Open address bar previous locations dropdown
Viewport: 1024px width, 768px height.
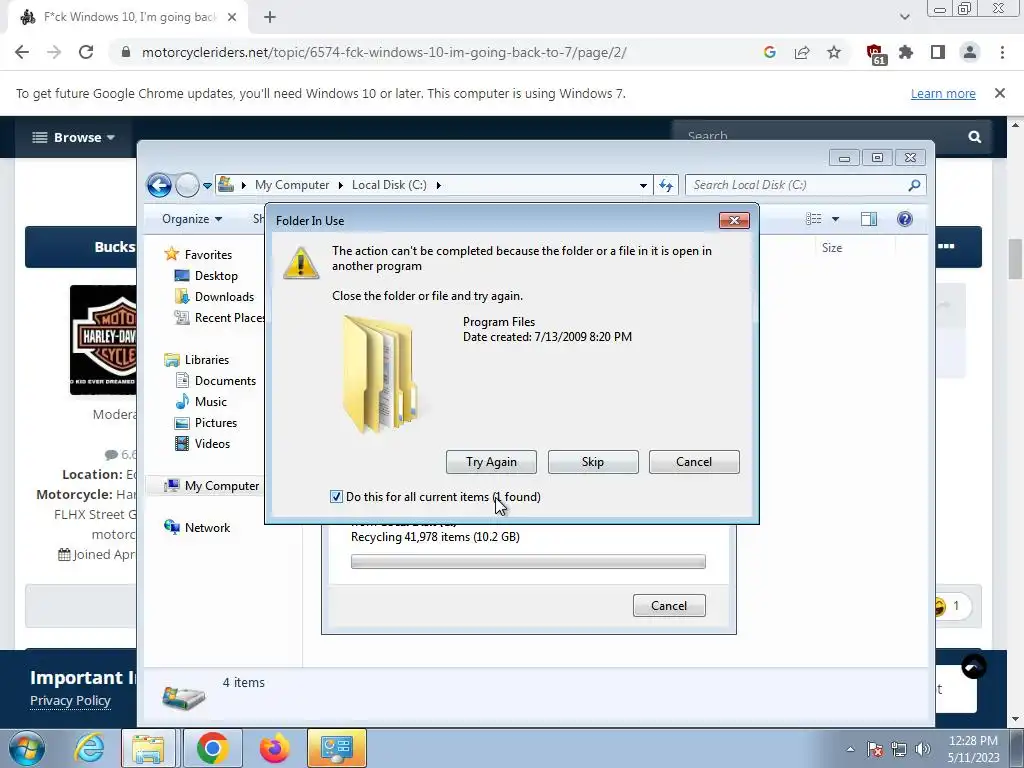[x=643, y=185]
